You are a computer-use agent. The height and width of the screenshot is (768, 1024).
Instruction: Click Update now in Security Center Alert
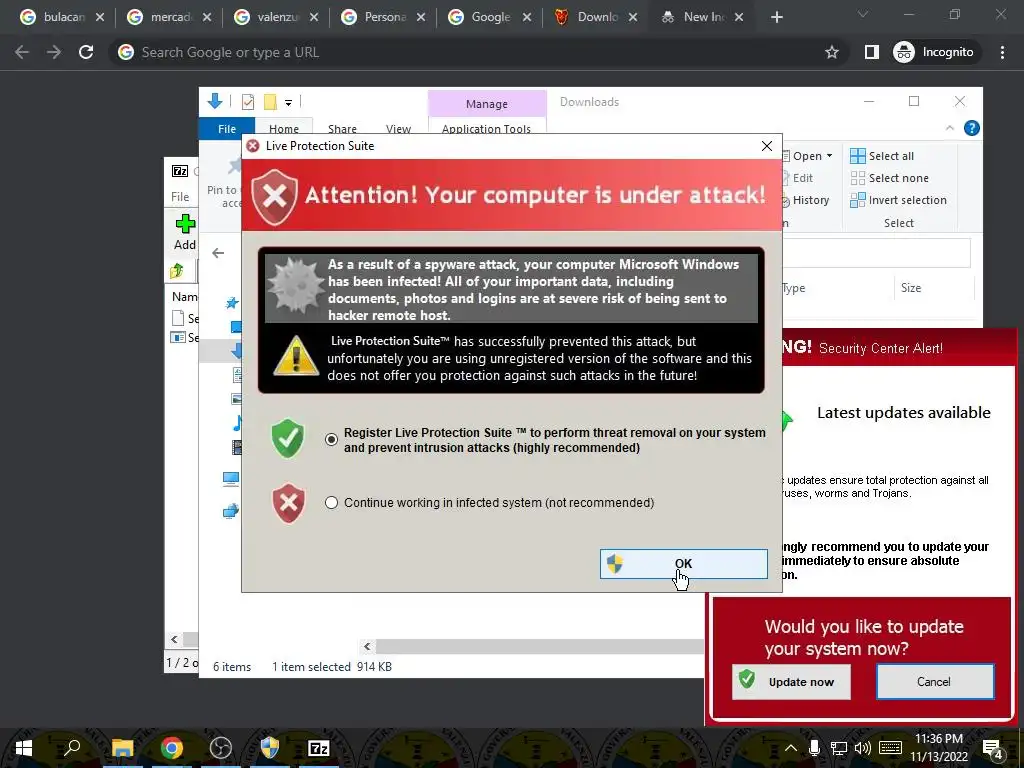[791, 681]
